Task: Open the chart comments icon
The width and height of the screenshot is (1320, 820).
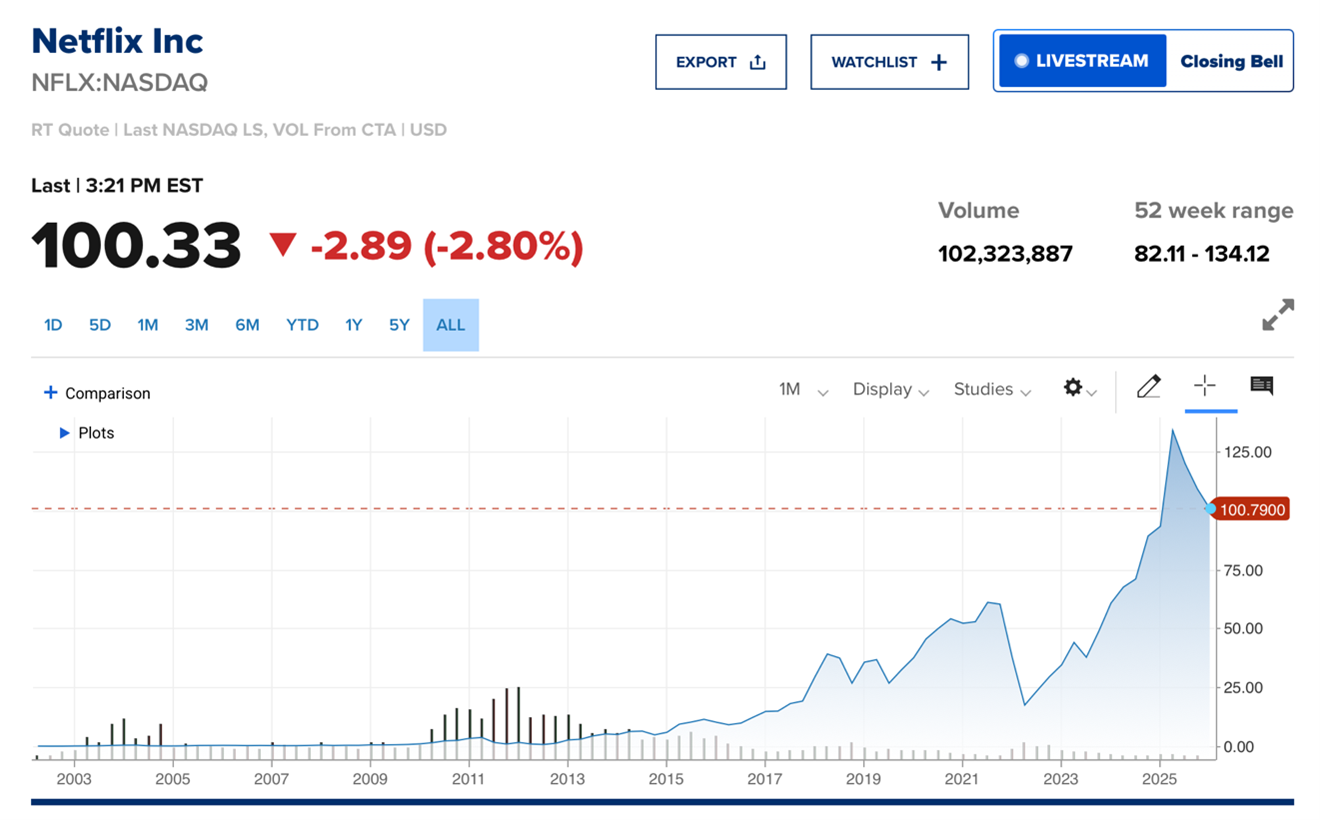Action: (x=1262, y=386)
